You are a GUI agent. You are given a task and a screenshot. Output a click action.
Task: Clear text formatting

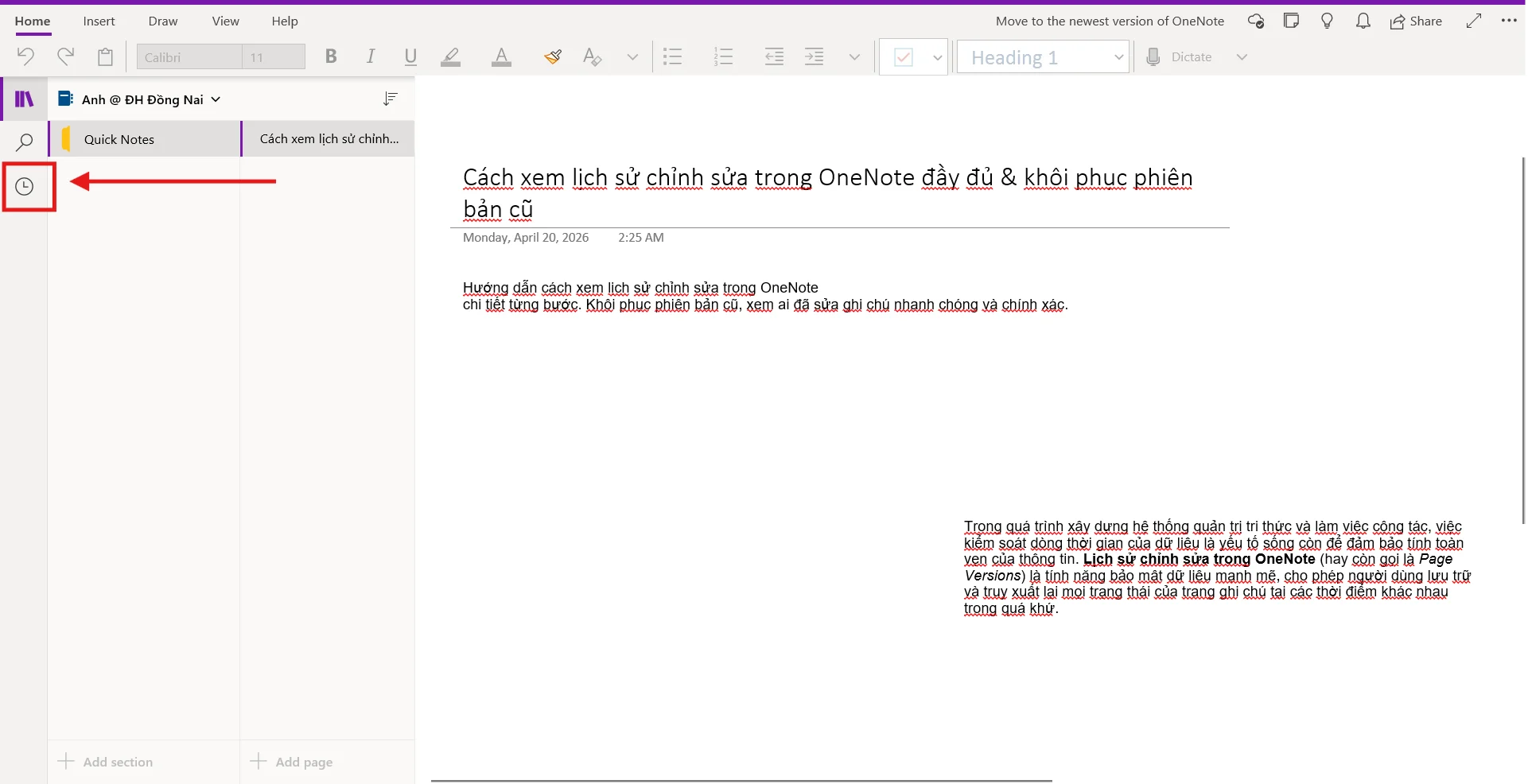[592, 56]
